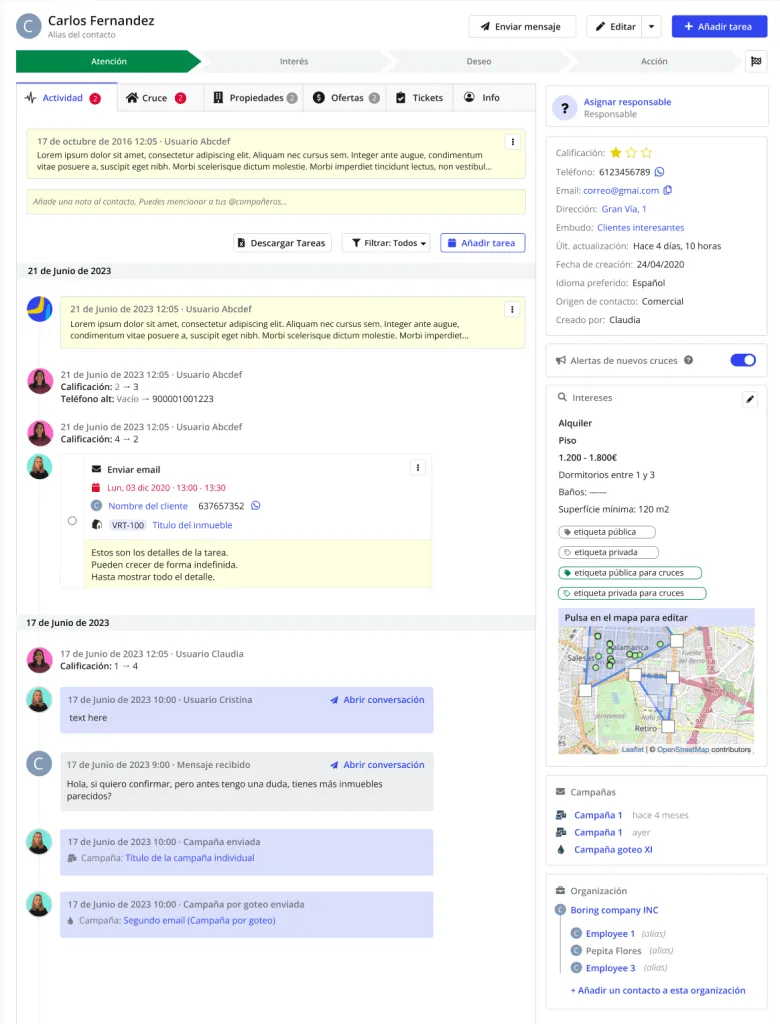Open options menu of the 17 de octubre note
This screenshot has width=780, height=1024.
(513, 142)
